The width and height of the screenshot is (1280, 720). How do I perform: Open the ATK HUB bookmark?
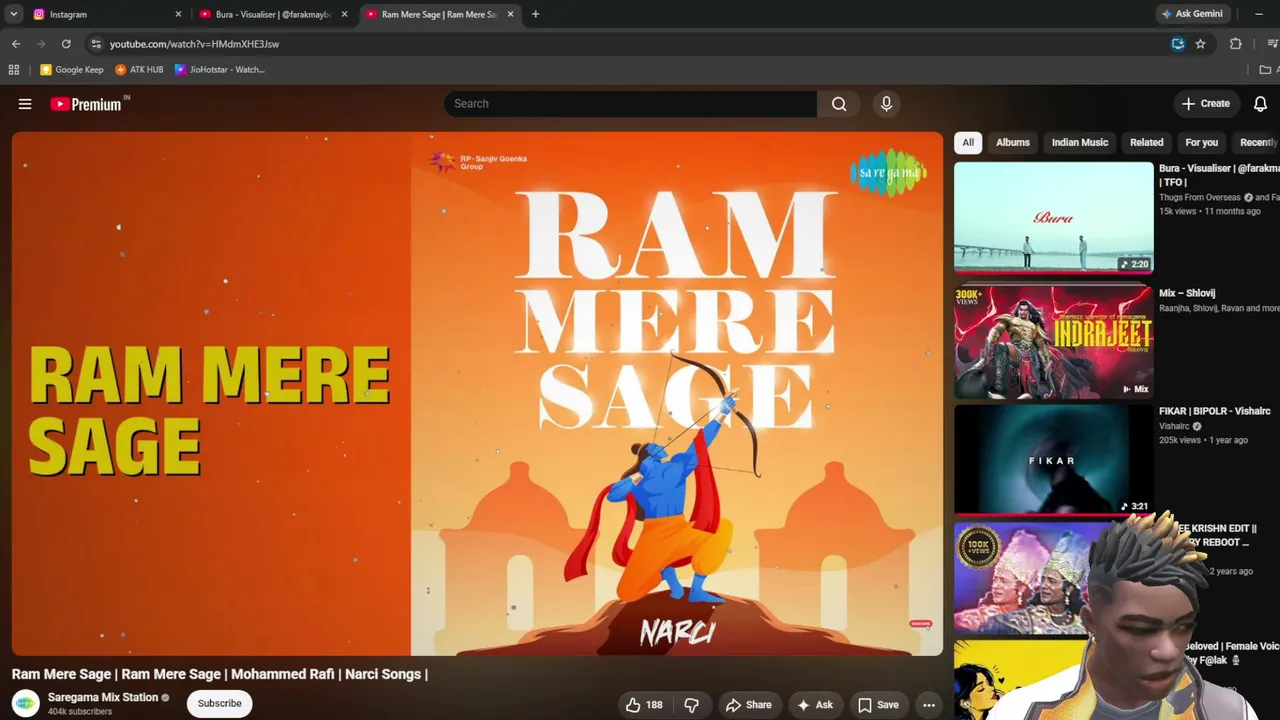click(139, 70)
